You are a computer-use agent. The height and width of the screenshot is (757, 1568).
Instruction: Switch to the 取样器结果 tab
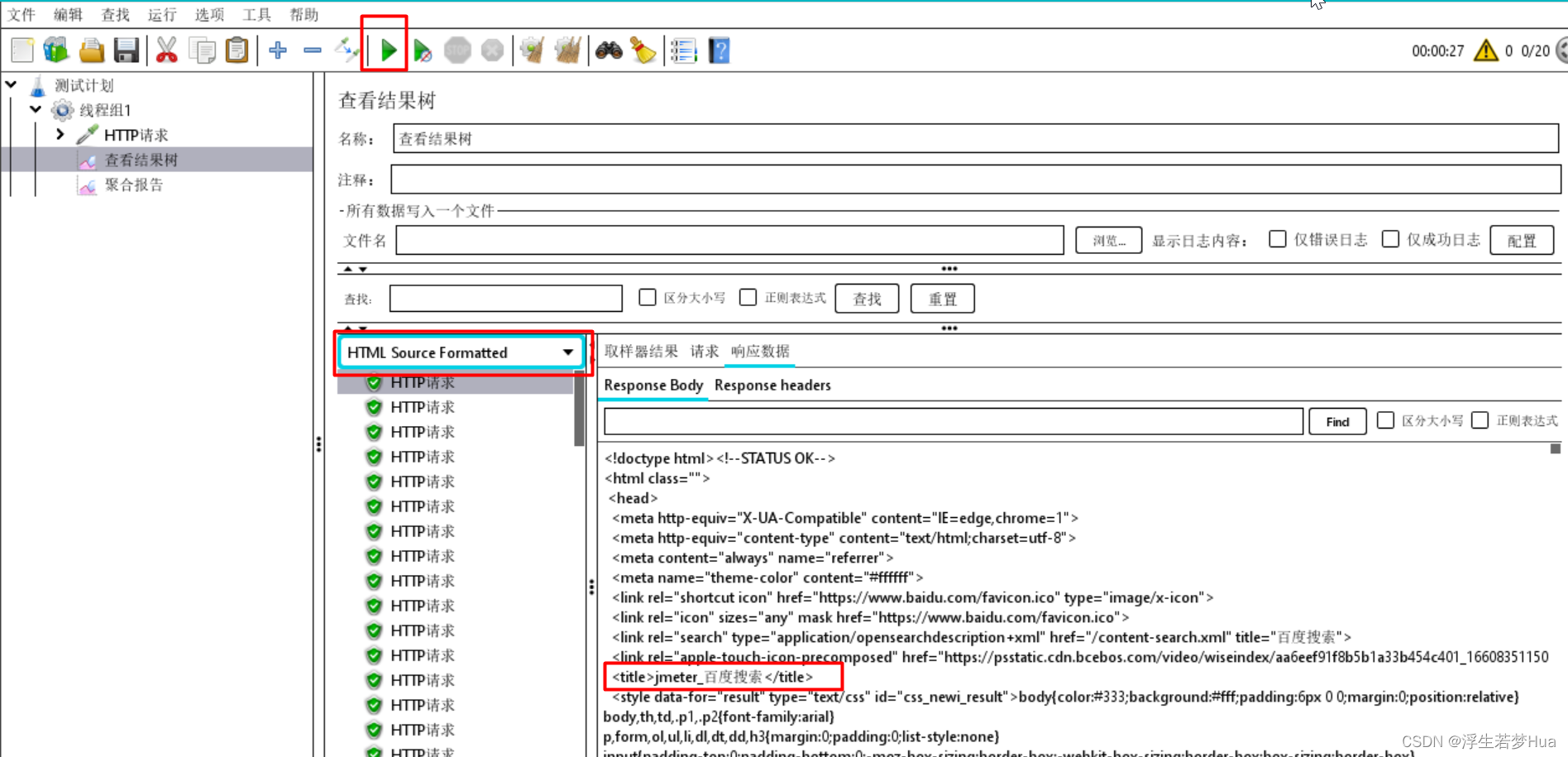pos(641,352)
